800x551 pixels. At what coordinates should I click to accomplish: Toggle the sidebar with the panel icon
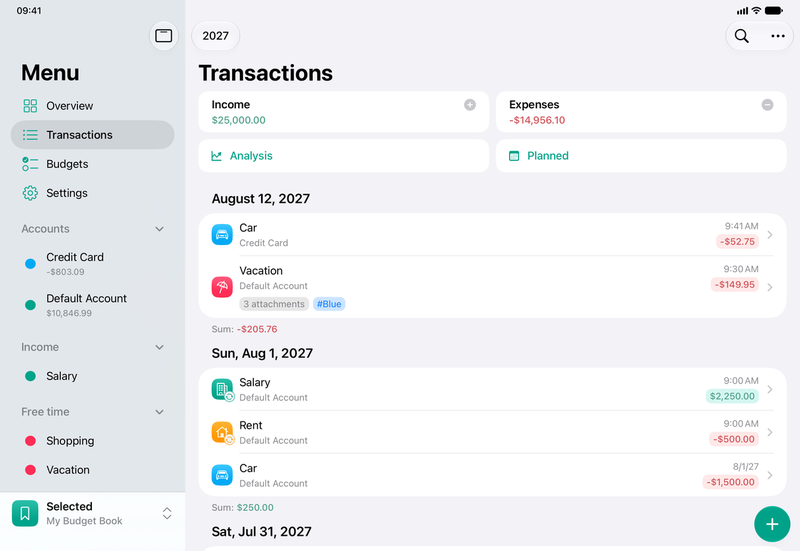tap(164, 36)
